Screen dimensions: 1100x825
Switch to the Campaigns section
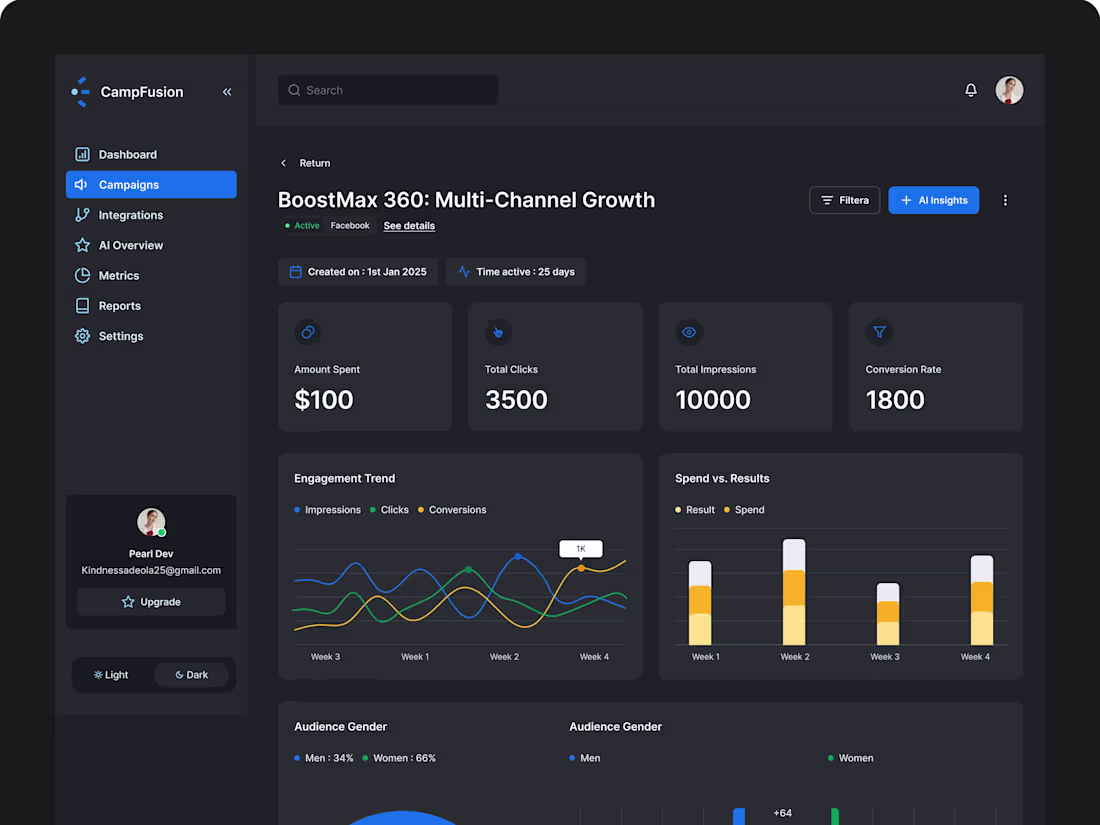(128, 184)
